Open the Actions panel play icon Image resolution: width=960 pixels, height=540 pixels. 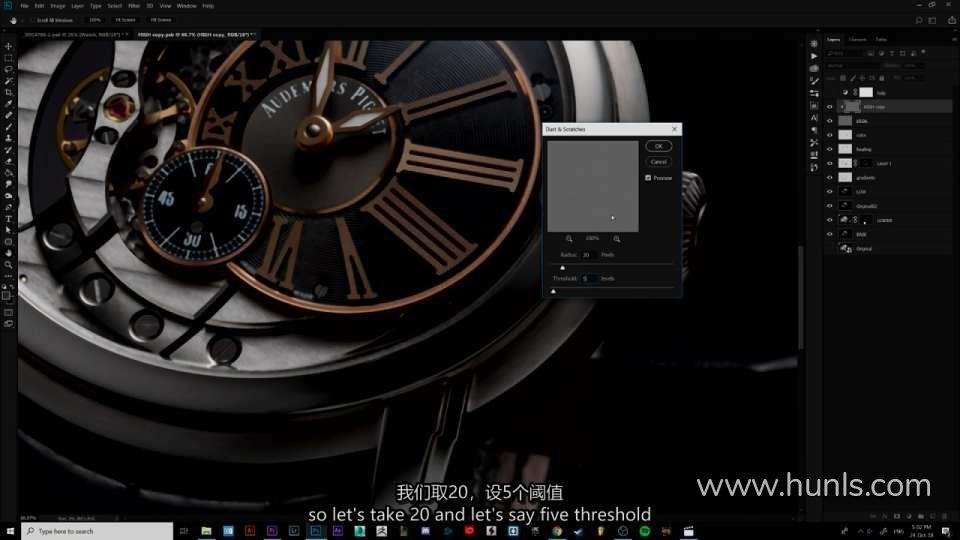coord(814,56)
